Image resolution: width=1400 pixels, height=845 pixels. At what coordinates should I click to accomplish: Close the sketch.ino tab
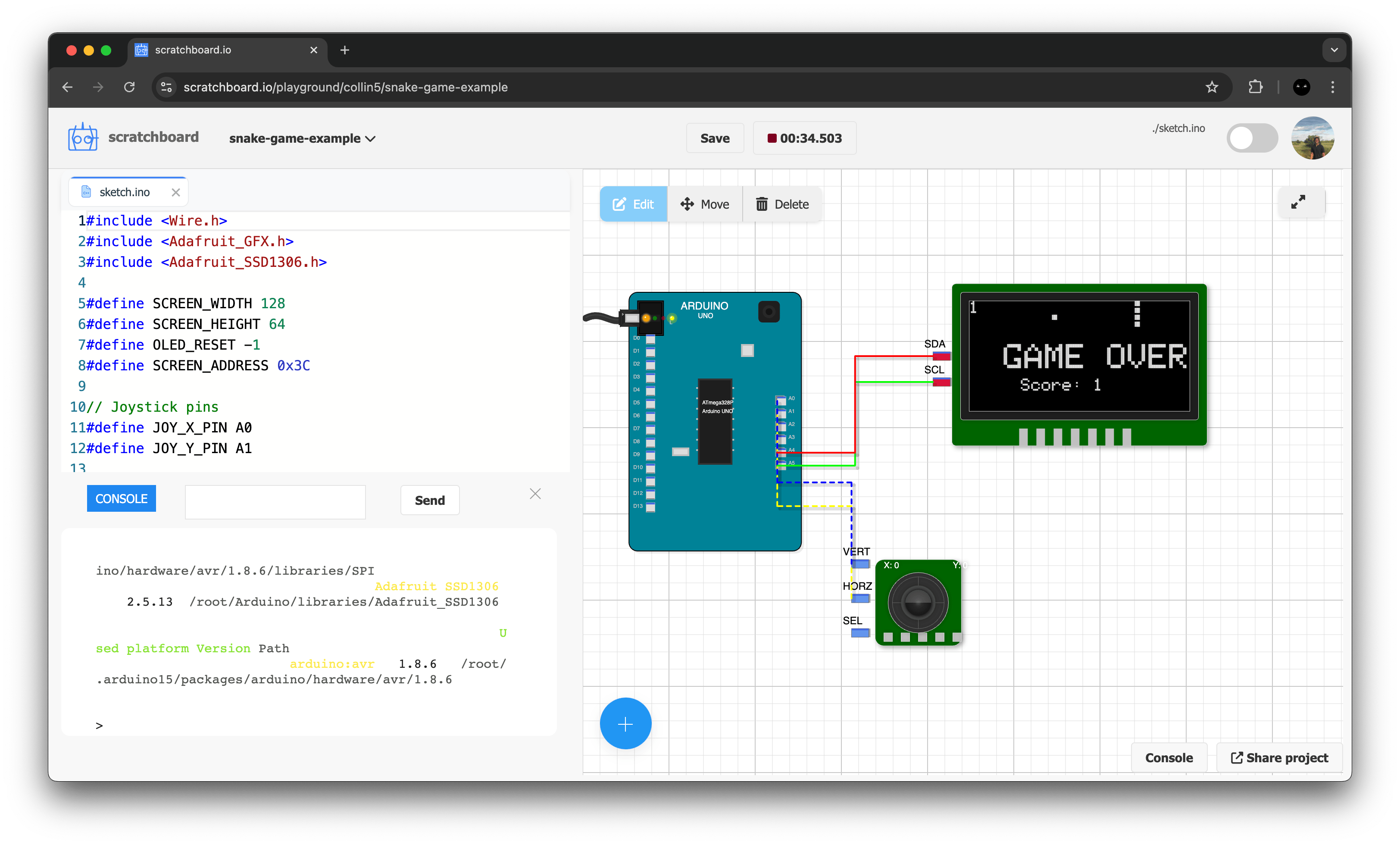[175, 192]
